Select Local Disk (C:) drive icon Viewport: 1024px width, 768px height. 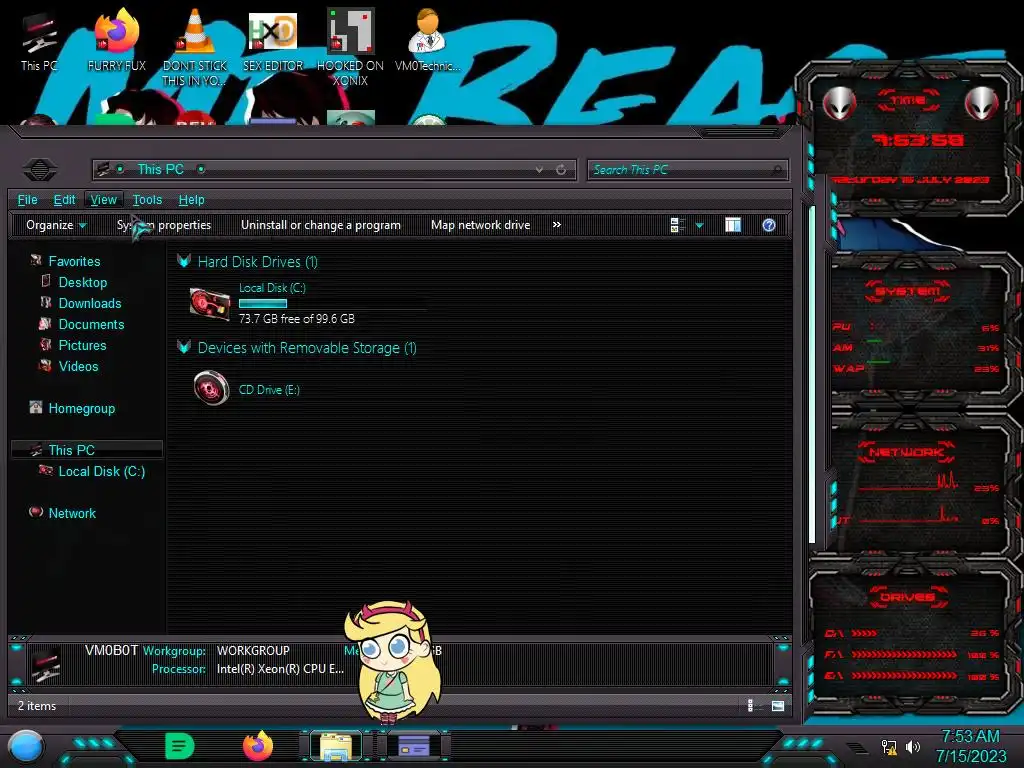210,304
